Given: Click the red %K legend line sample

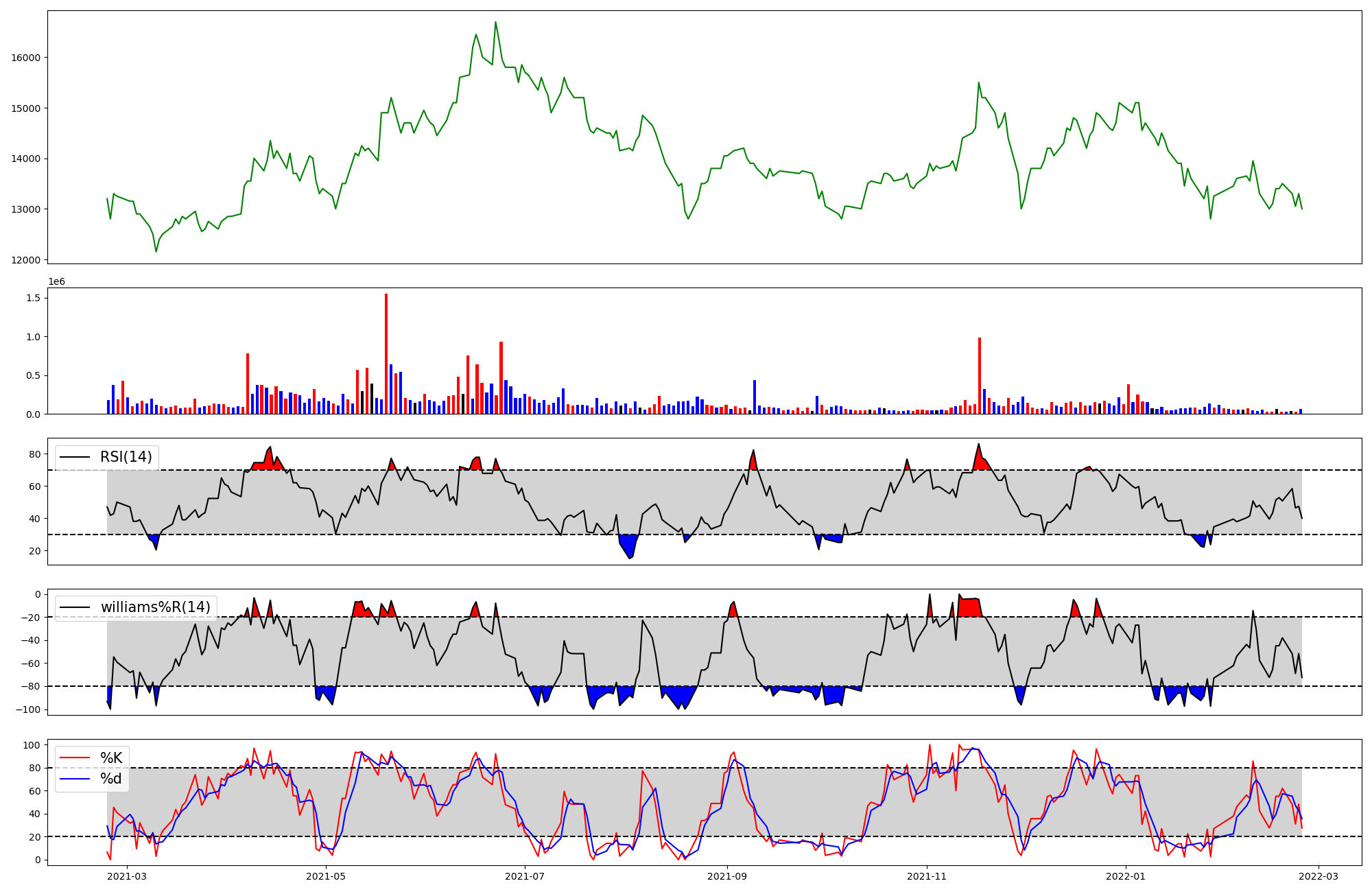Looking at the screenshot, I should tap(75, 758).
